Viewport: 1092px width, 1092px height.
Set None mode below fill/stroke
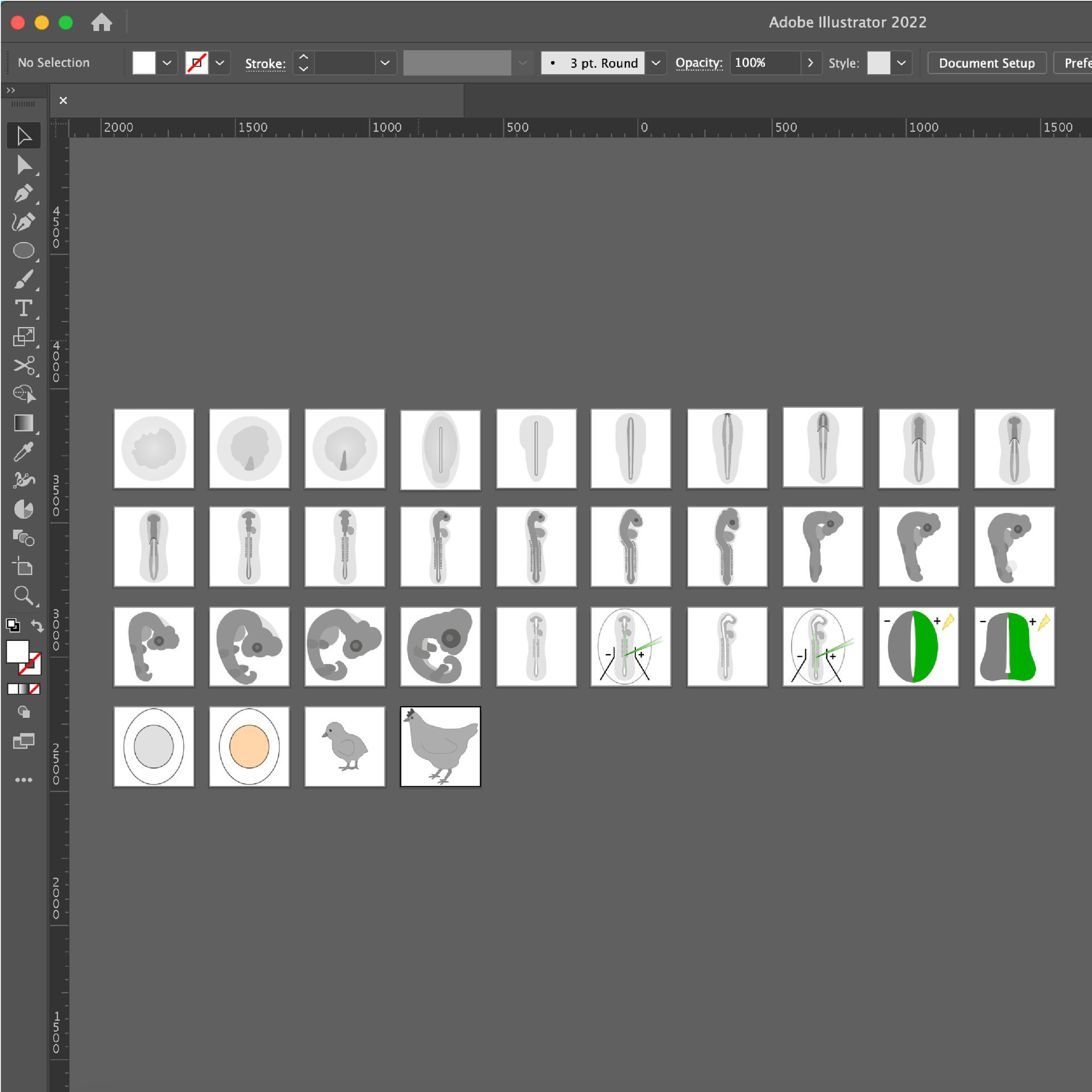(35, 689)
